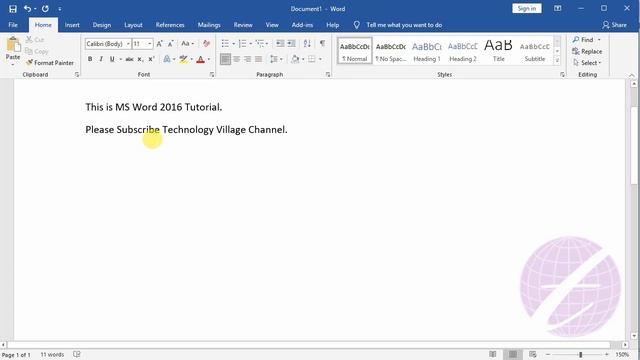This screenshot has width=640, height=360.
Task: Go to the References tab
Action: (x=170, y=25)
